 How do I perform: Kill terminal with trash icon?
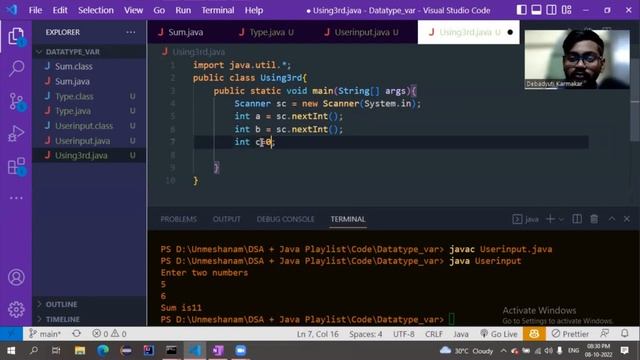tap(594, 219)
